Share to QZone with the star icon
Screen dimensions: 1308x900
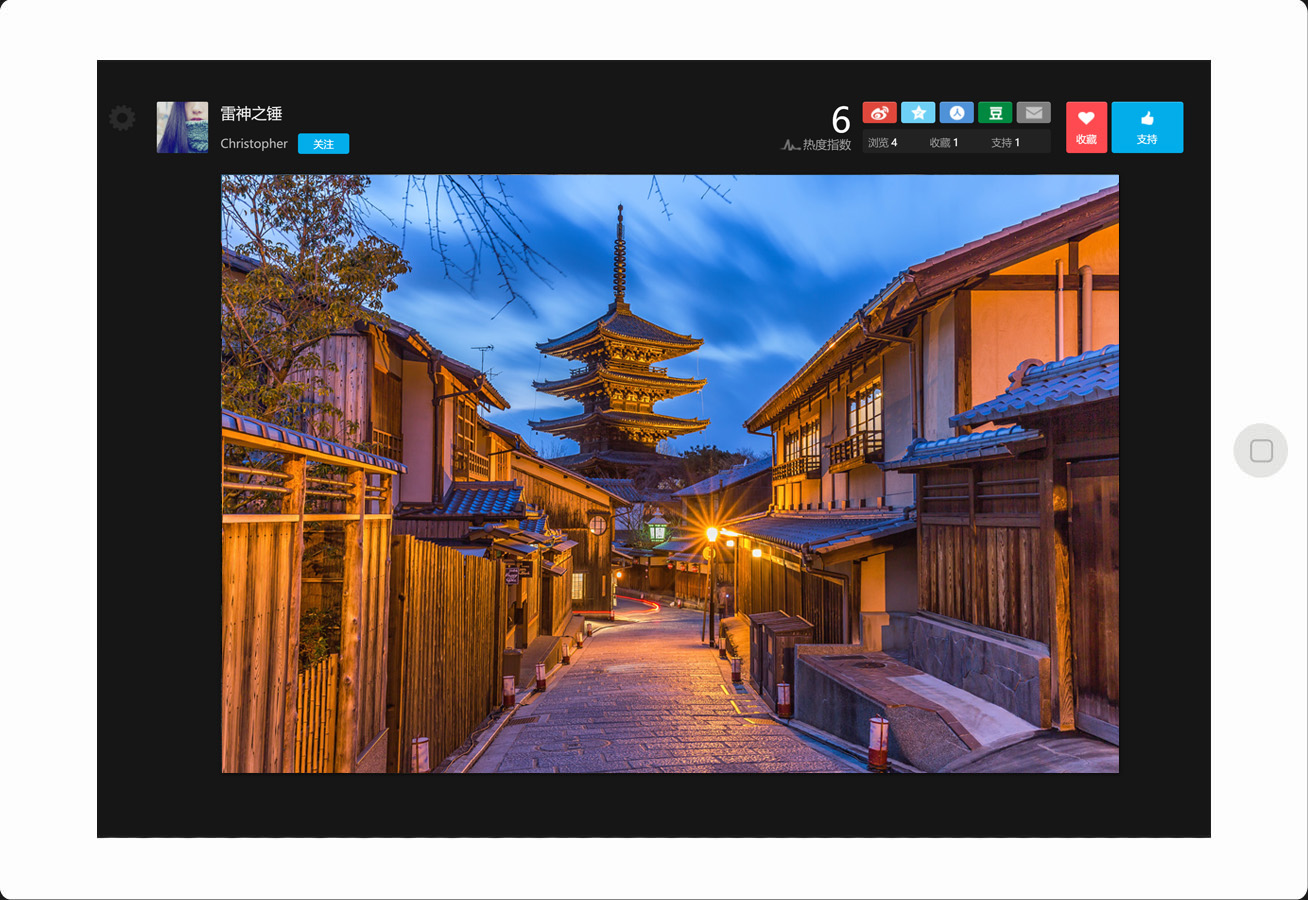(918, 113)
